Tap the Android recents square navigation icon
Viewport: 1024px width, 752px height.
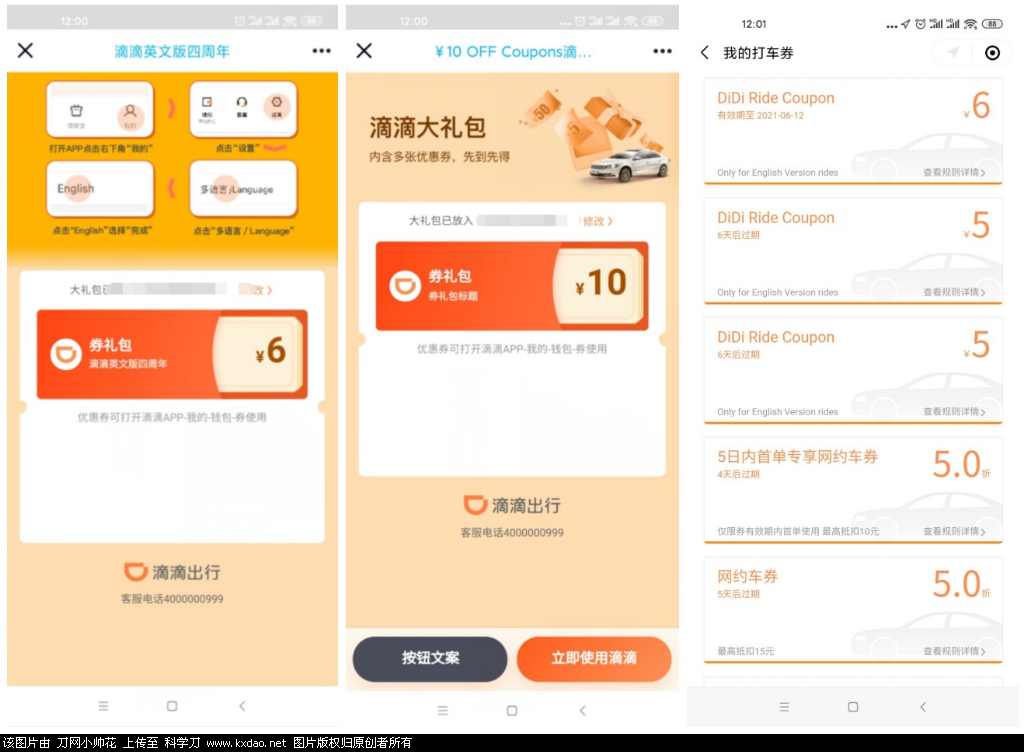853,706
